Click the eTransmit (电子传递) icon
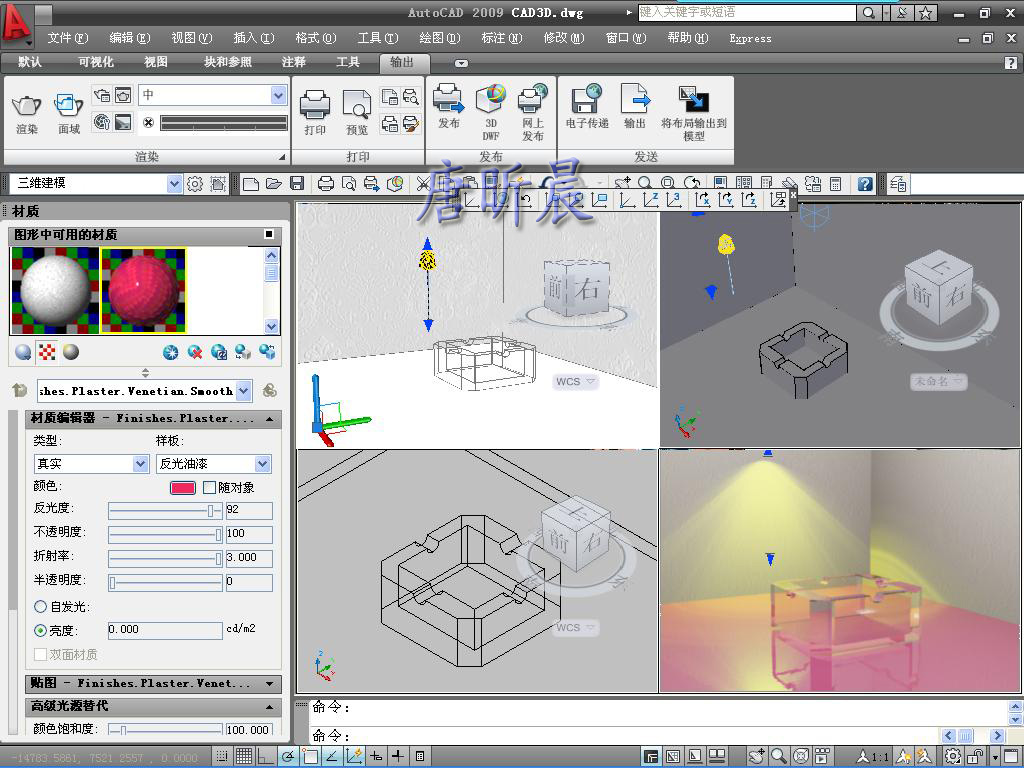The height and width of the screenshot is (768, 1024). click(586, 99)
